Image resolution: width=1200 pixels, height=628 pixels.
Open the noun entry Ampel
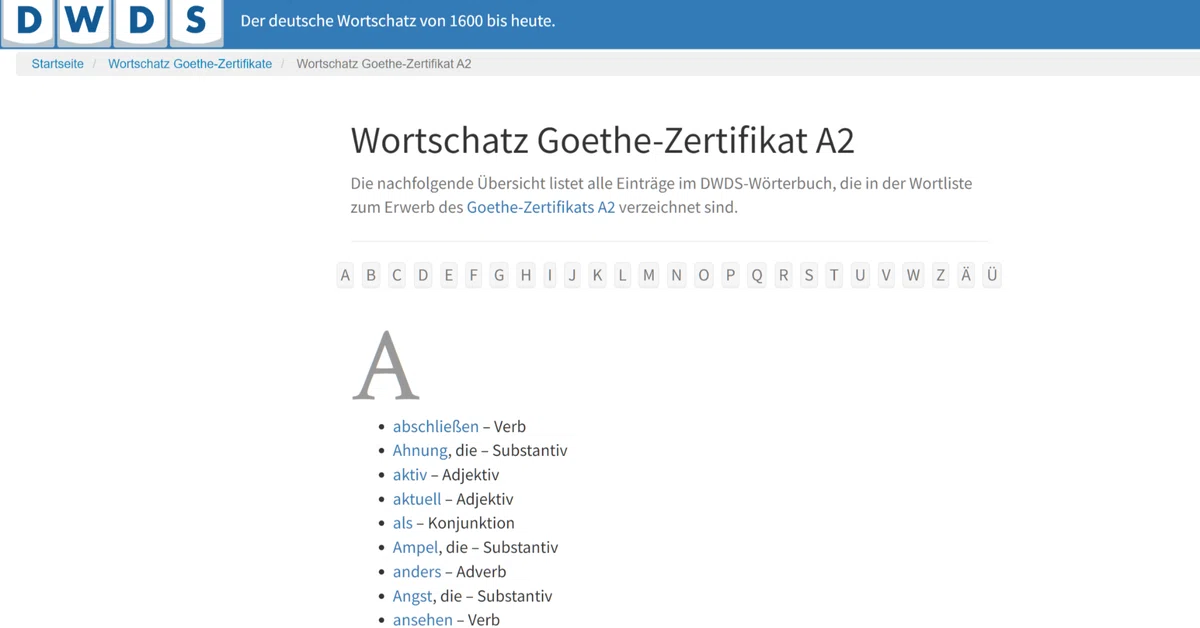[x=416, y=547]
